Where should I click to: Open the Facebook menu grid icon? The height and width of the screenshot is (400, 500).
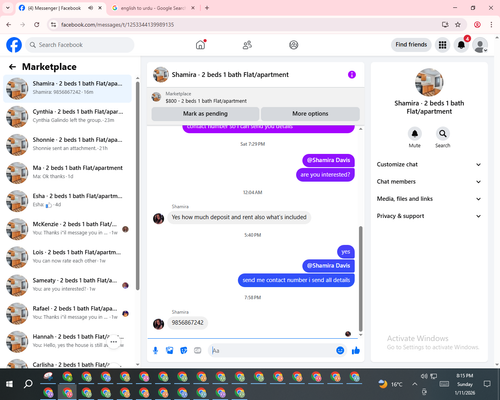point(442,45)
